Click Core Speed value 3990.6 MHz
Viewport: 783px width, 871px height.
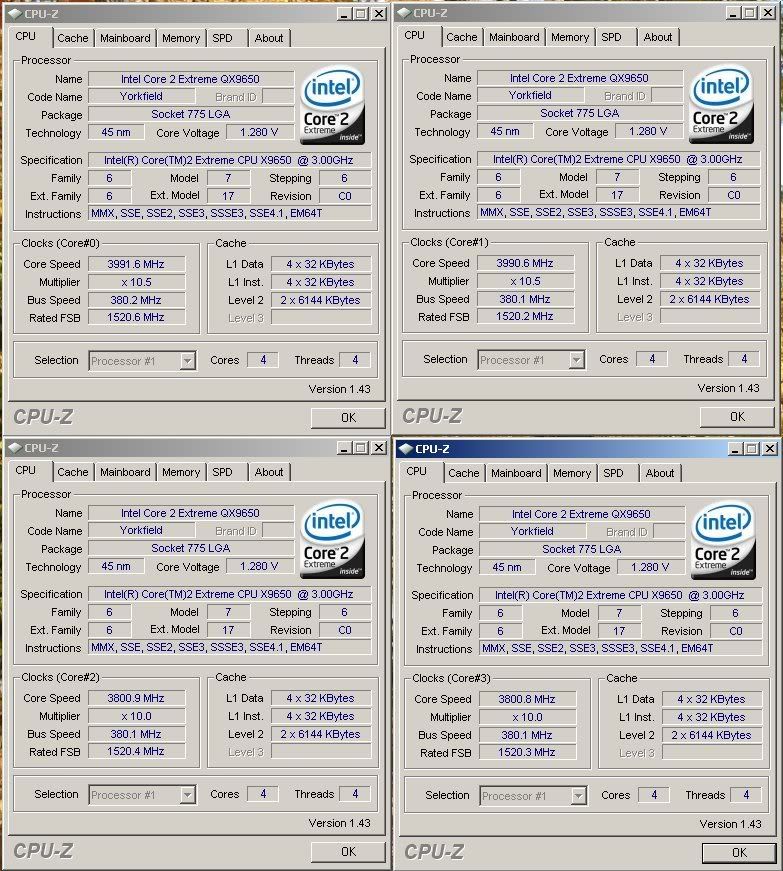click(x=525, y=263)
